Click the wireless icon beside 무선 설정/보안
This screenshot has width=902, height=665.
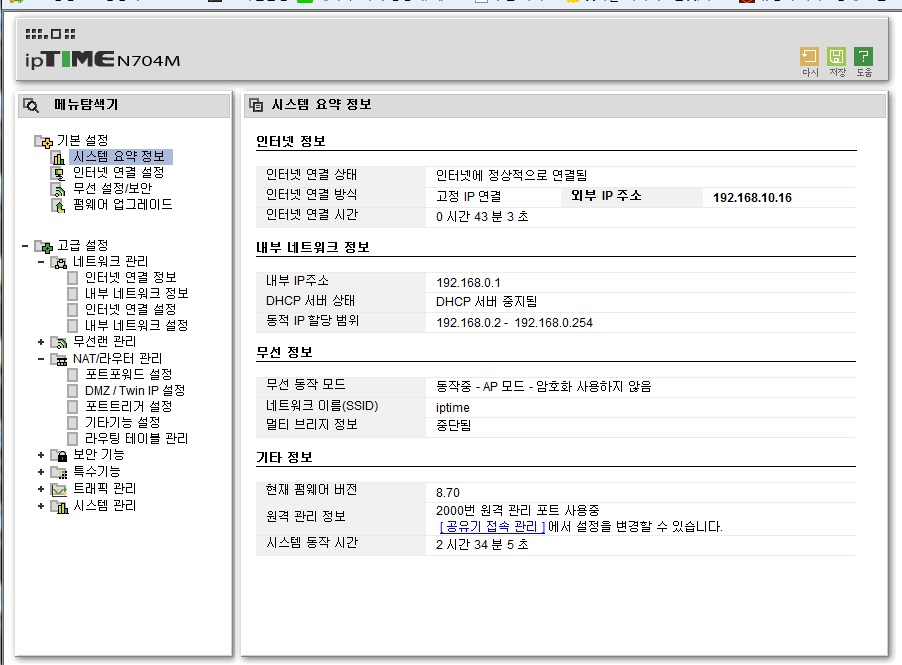tap(58, 189)
